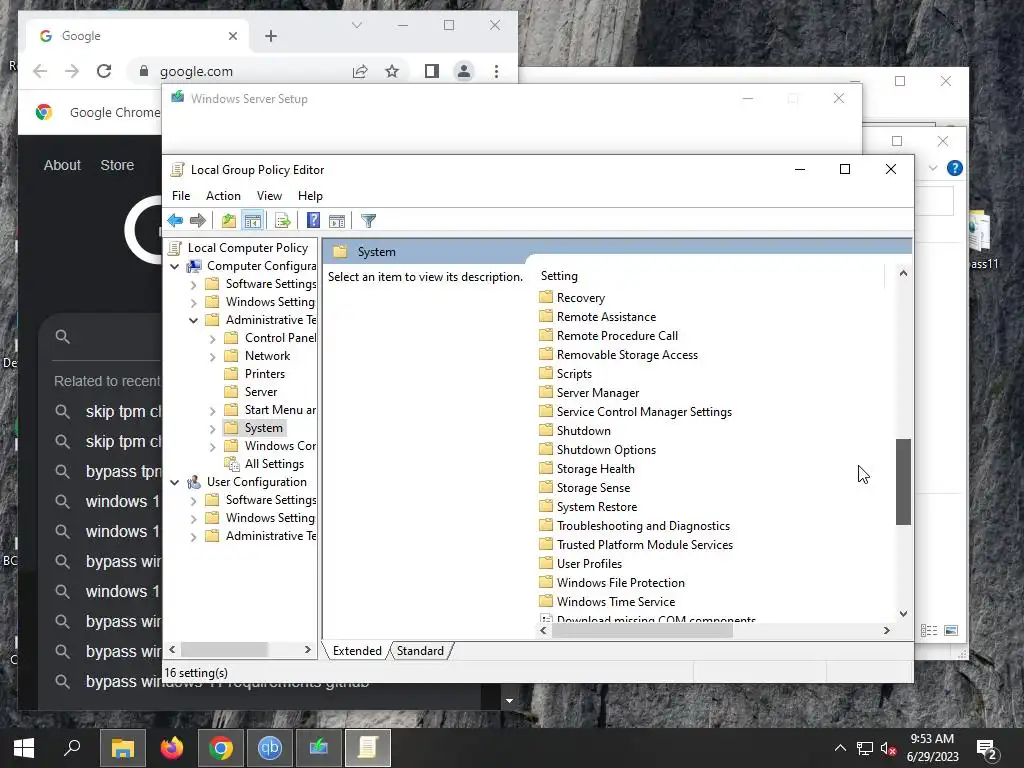Toggle the Show/Hide Action Pane icon
The height and width of the screenshot is (768, 1024).
(x=336, y=221)
